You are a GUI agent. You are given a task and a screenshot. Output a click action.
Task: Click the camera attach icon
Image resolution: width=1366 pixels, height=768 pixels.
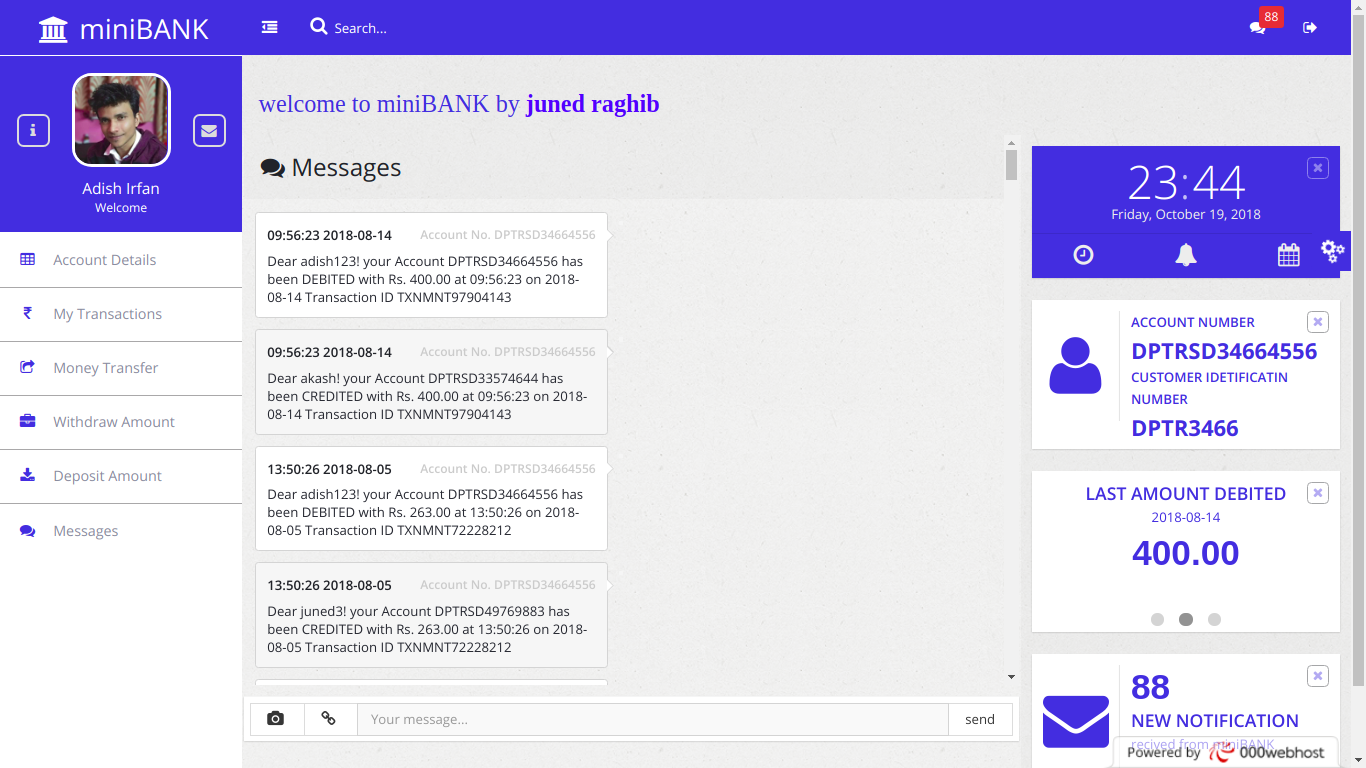276,719
